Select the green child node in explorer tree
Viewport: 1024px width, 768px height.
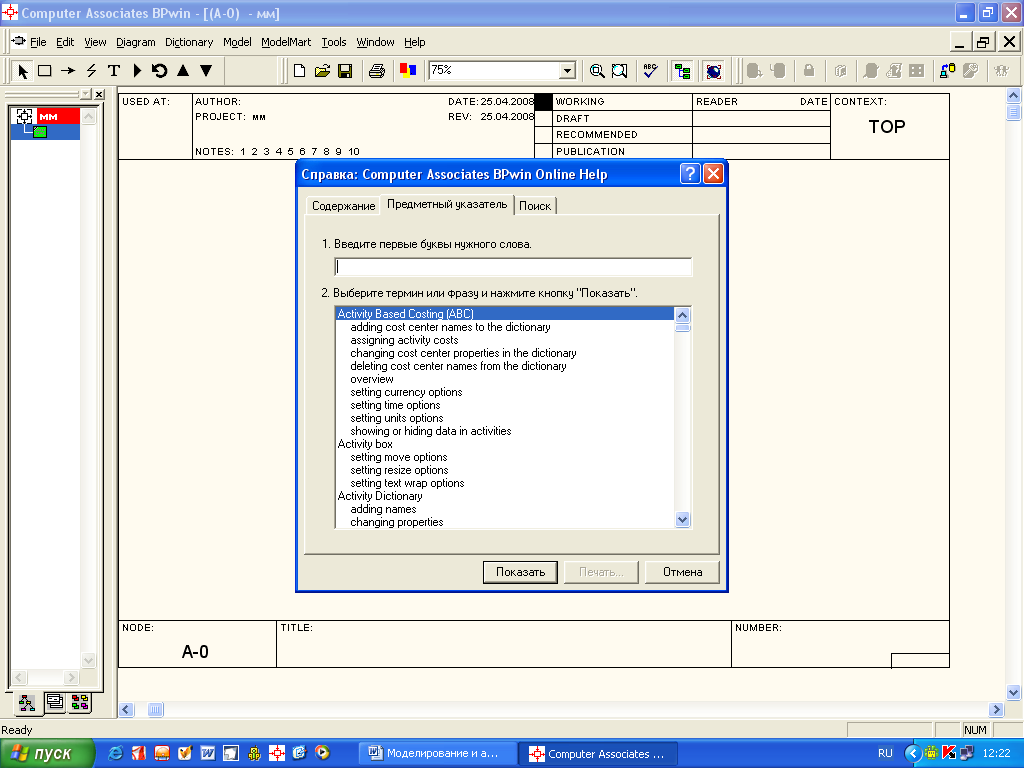[40, 132]
